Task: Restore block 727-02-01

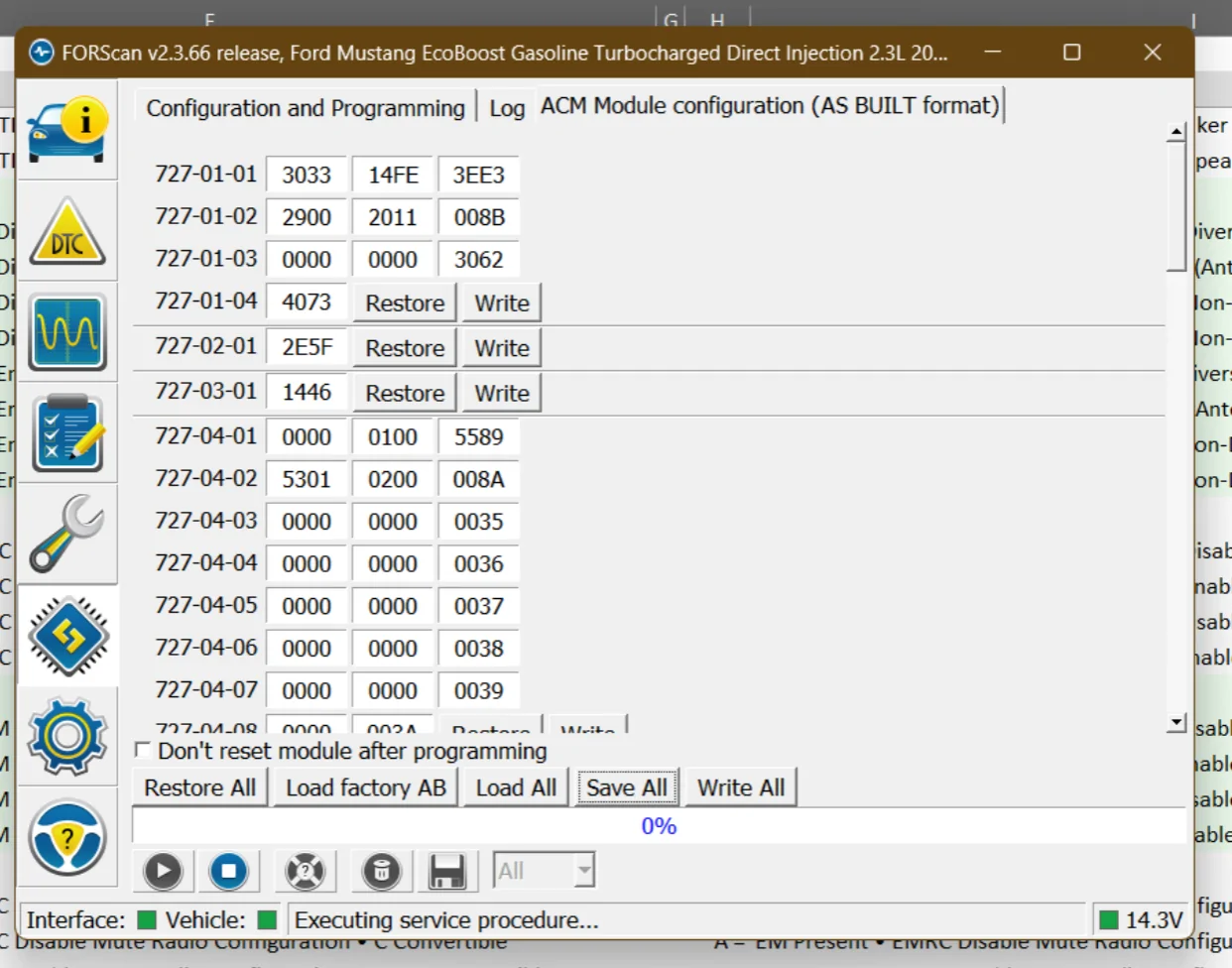Action: click(405, 348)
